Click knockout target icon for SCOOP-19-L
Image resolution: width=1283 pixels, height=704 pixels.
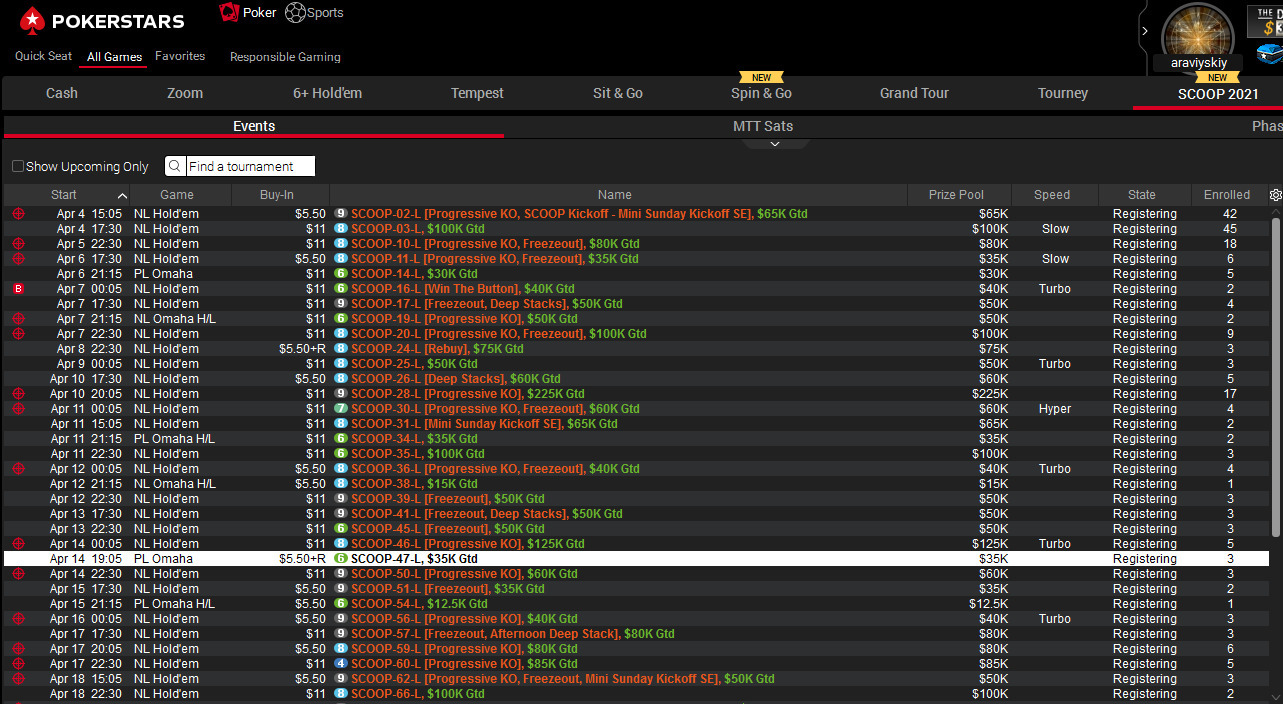[x=18, y=319]
